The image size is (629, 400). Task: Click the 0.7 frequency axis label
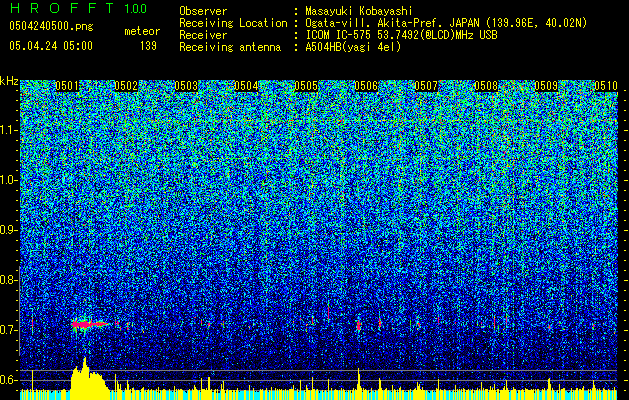click(x=9, y=330)
